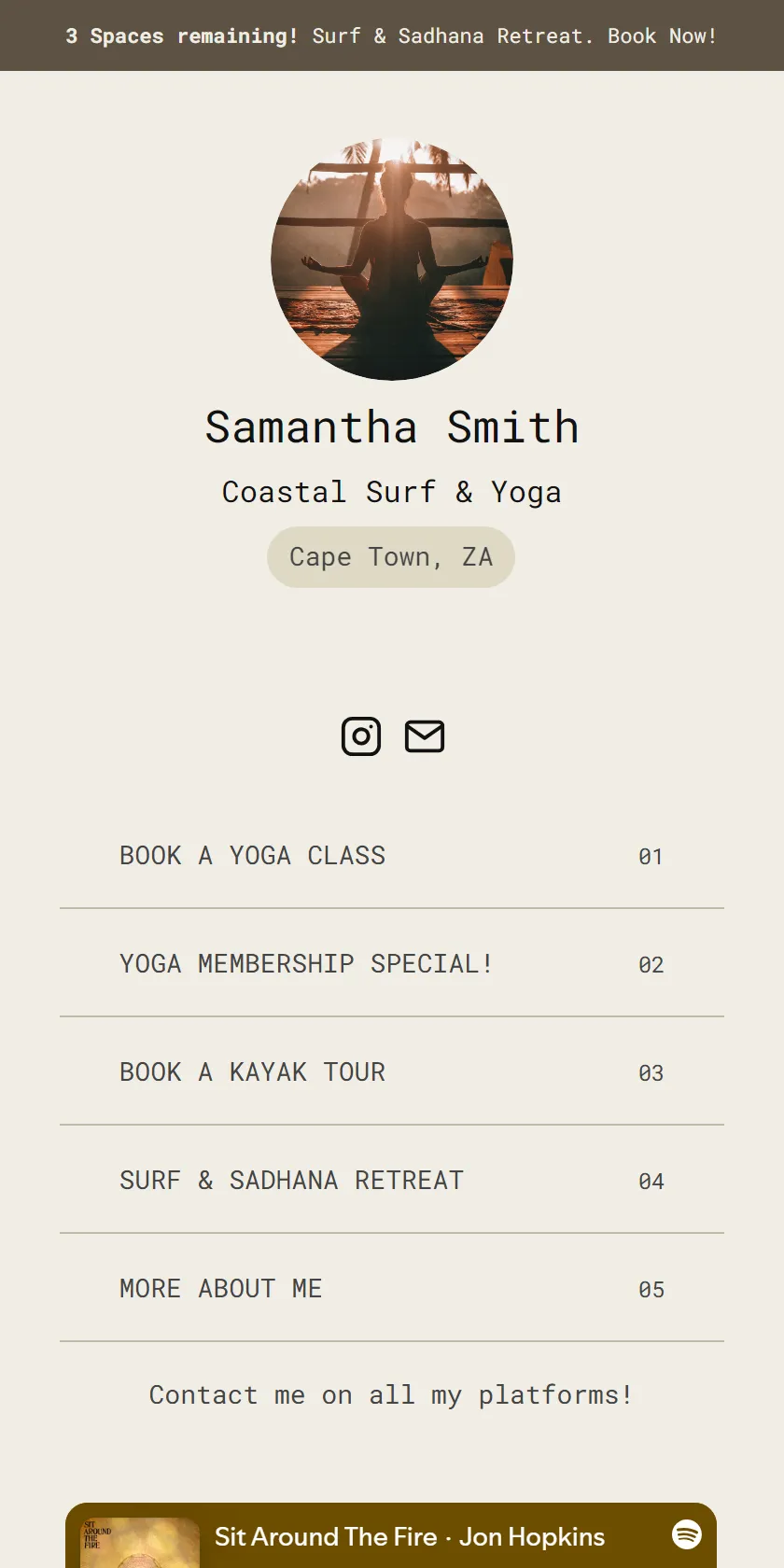Click the Coastal Surf & Yoga subtitle
Image resolution: width=784 pixels, height=1568 pixels.
[392, 492]
